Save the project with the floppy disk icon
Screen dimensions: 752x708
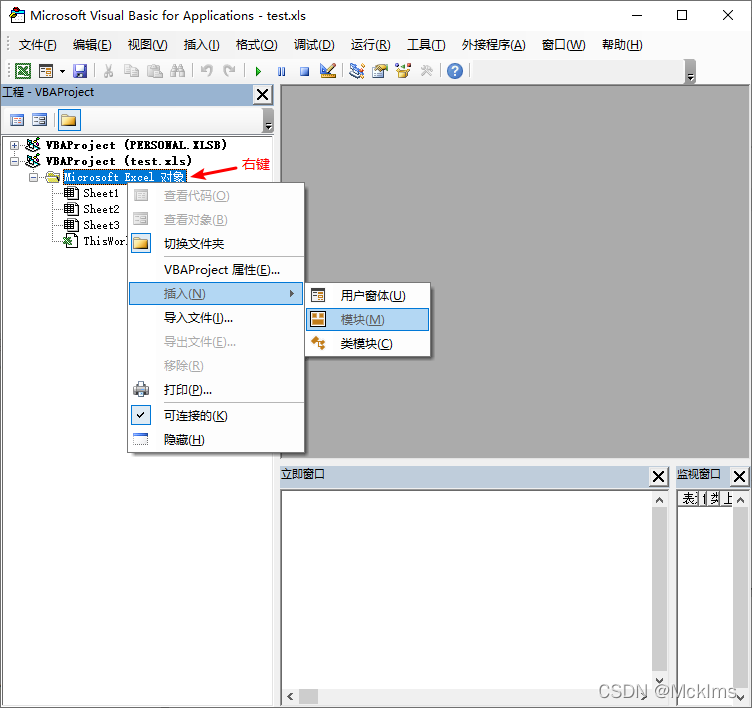tap(80, 71)
